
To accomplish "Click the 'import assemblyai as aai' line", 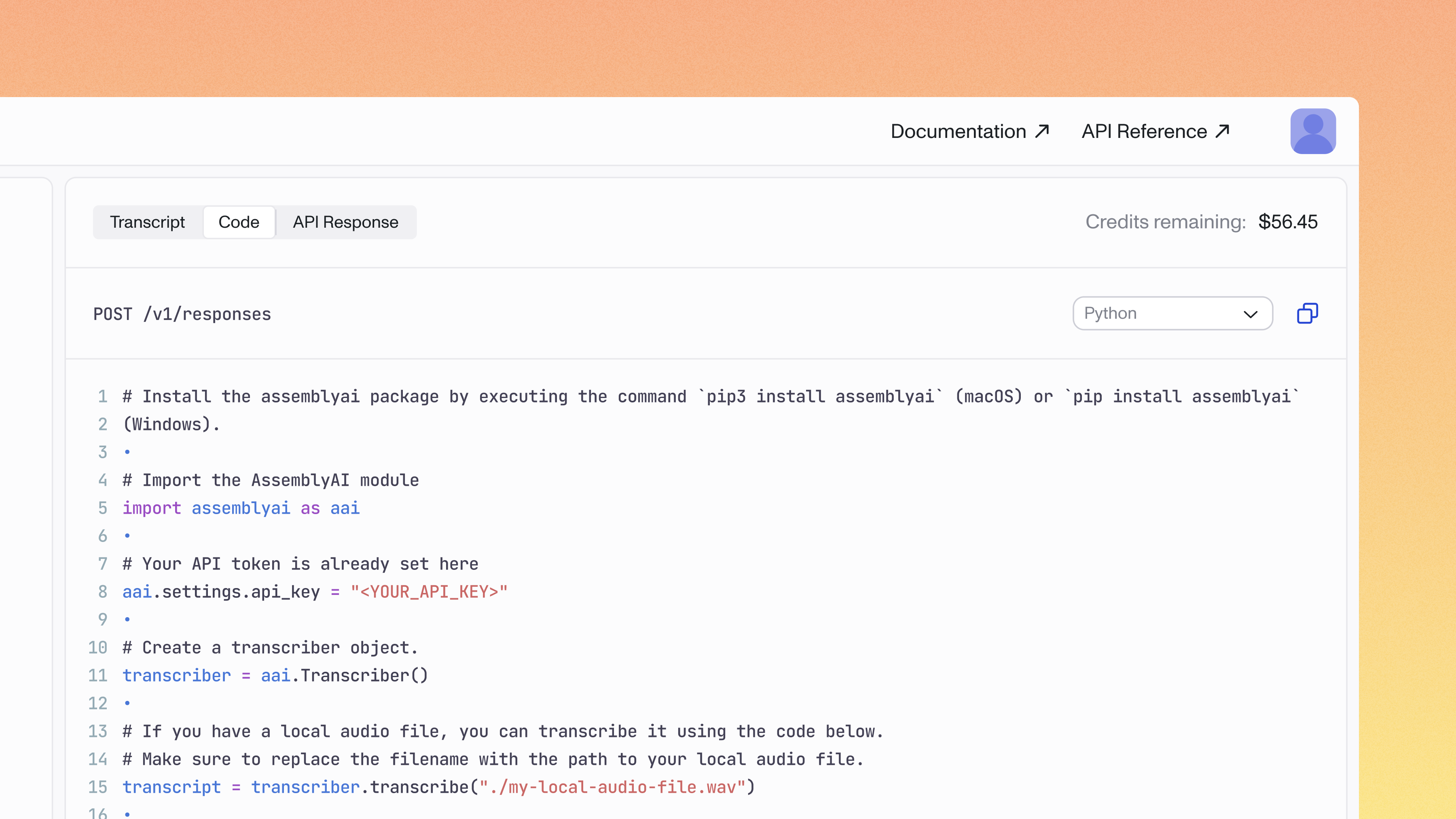I will pos(241,508).
